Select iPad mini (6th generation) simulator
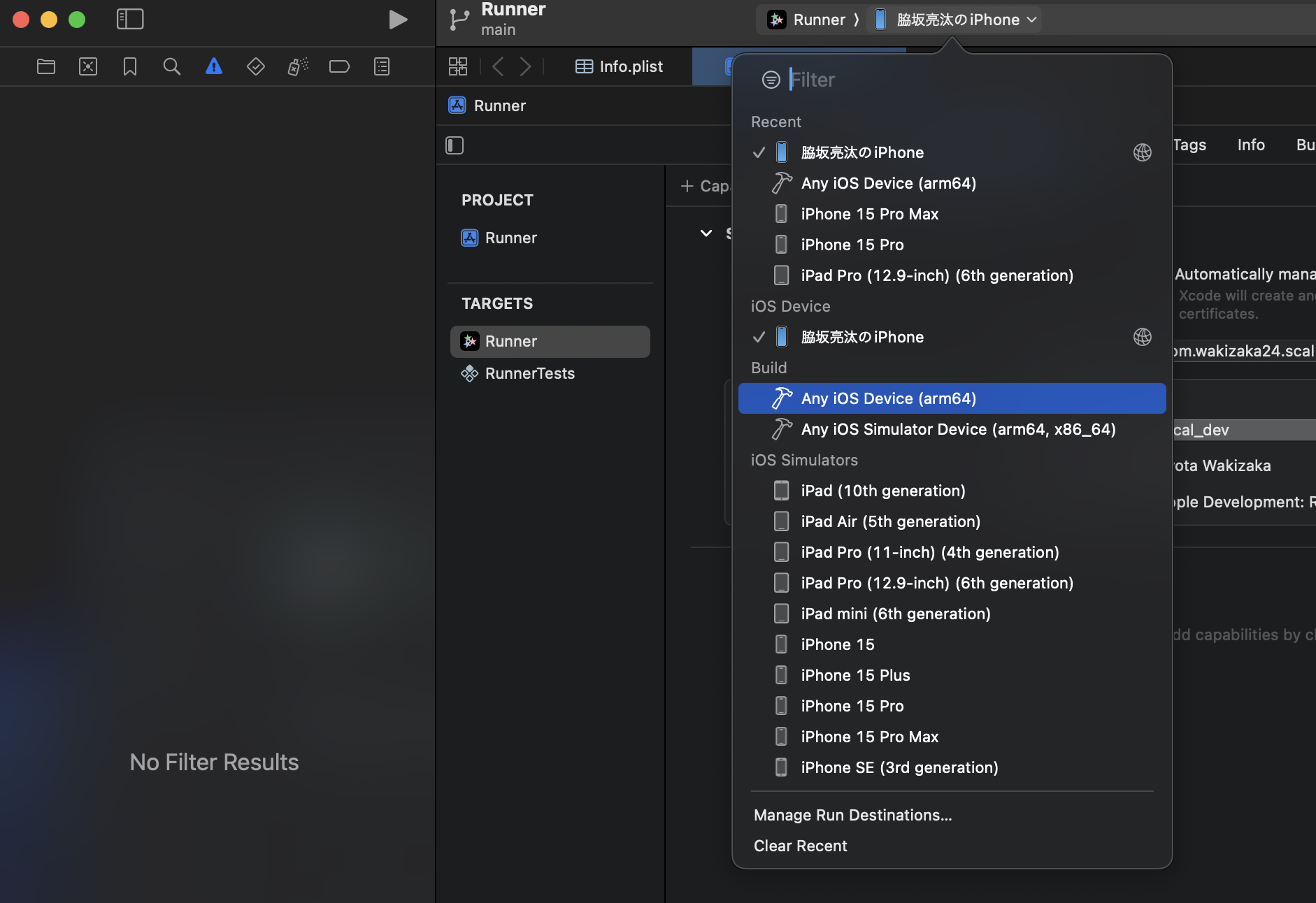 [952, 614]
